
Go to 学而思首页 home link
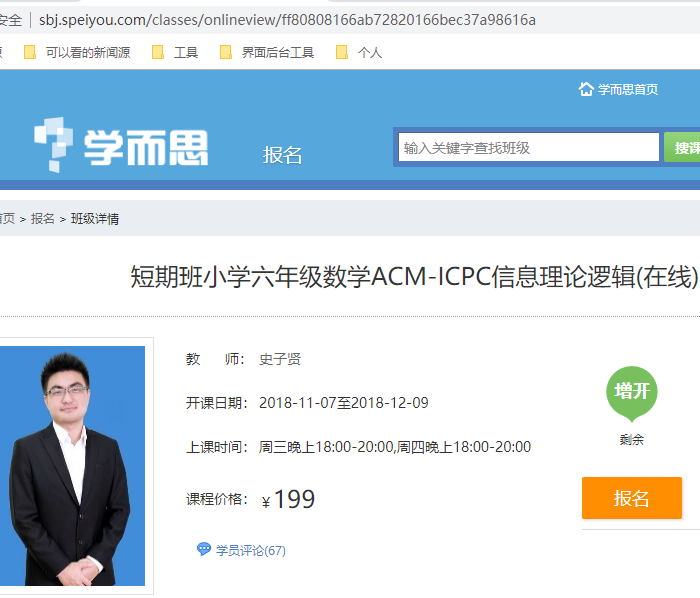pos(618,89)
